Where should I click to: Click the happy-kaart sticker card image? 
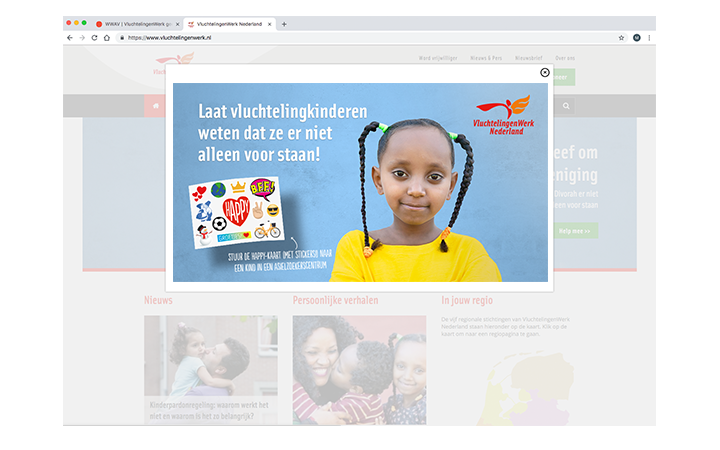click(236, 212)
